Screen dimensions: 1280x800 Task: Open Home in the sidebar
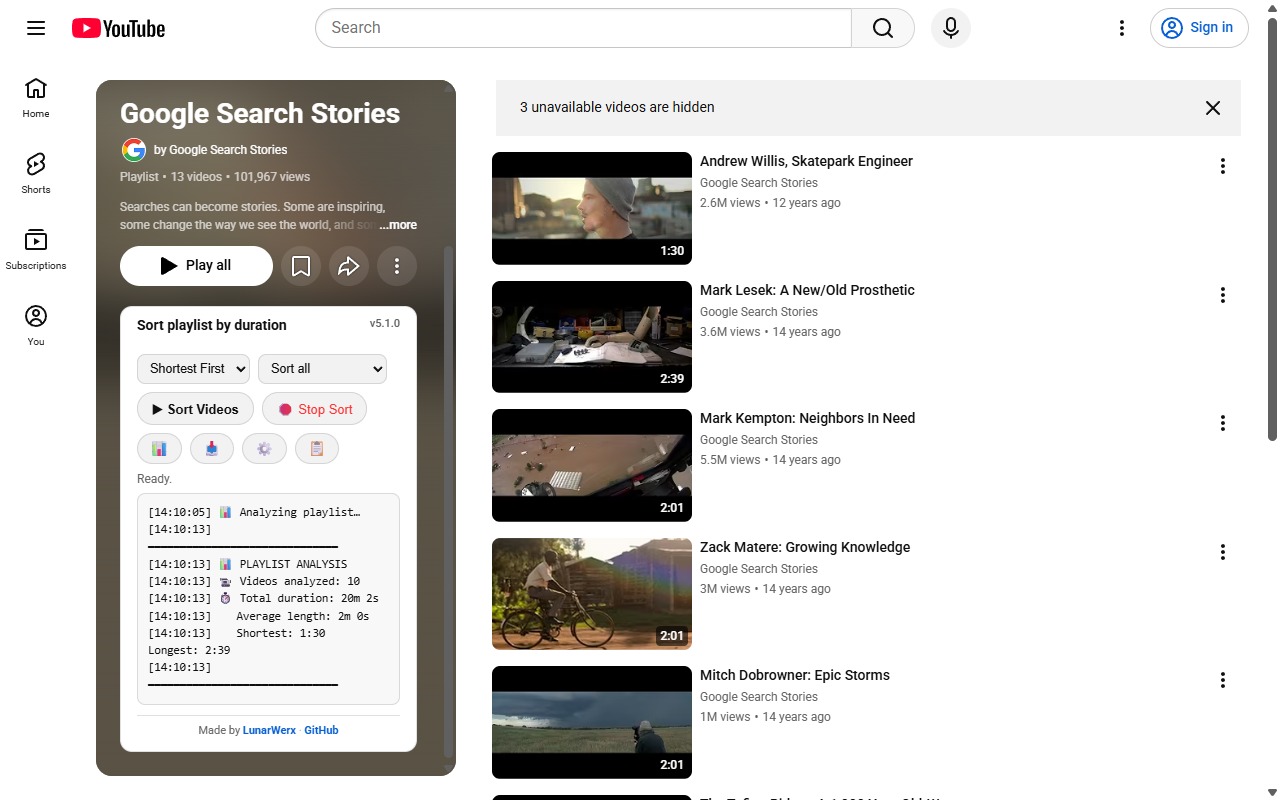[36, 97]
